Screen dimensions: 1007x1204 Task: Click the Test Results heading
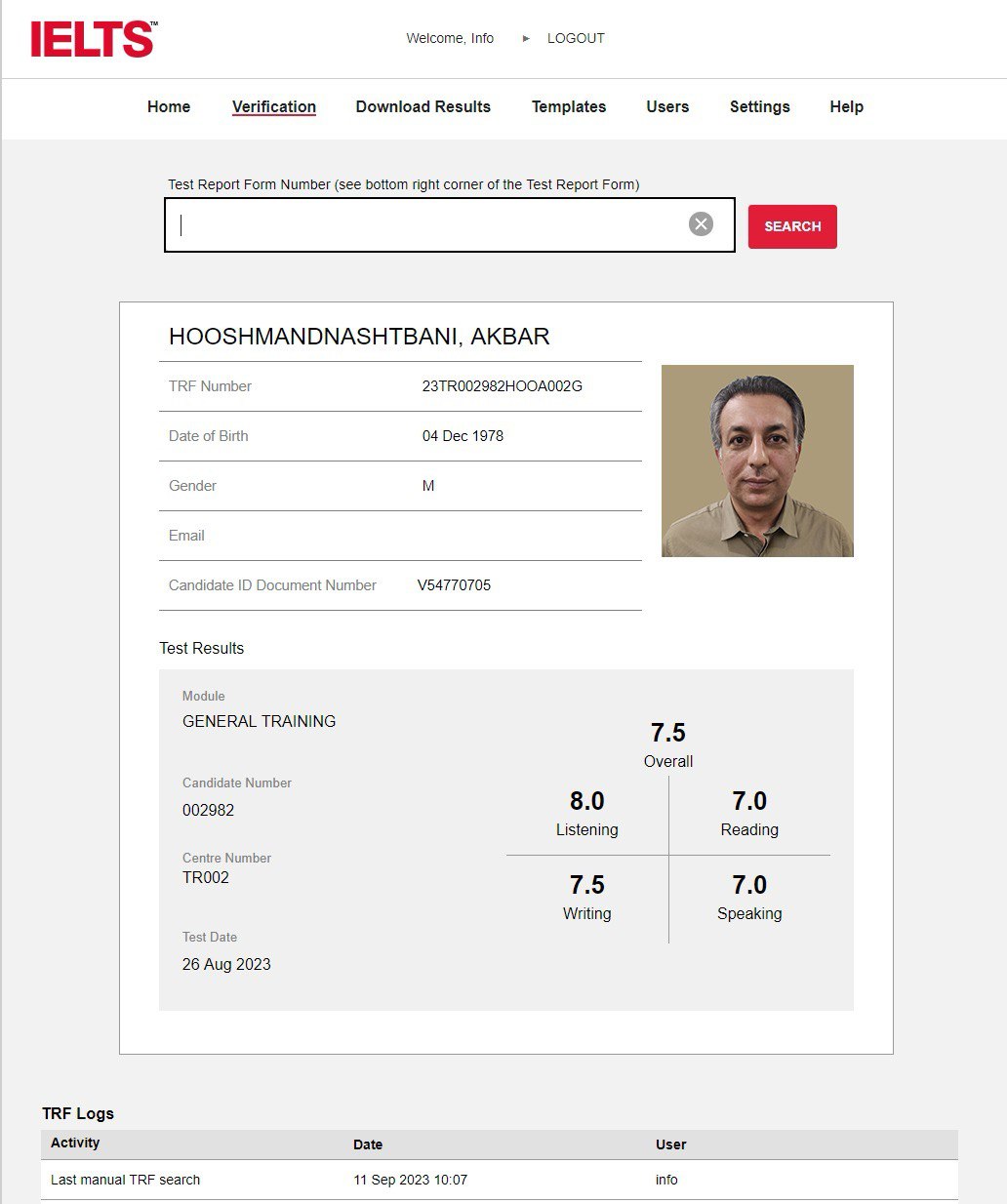pos(202,648)
